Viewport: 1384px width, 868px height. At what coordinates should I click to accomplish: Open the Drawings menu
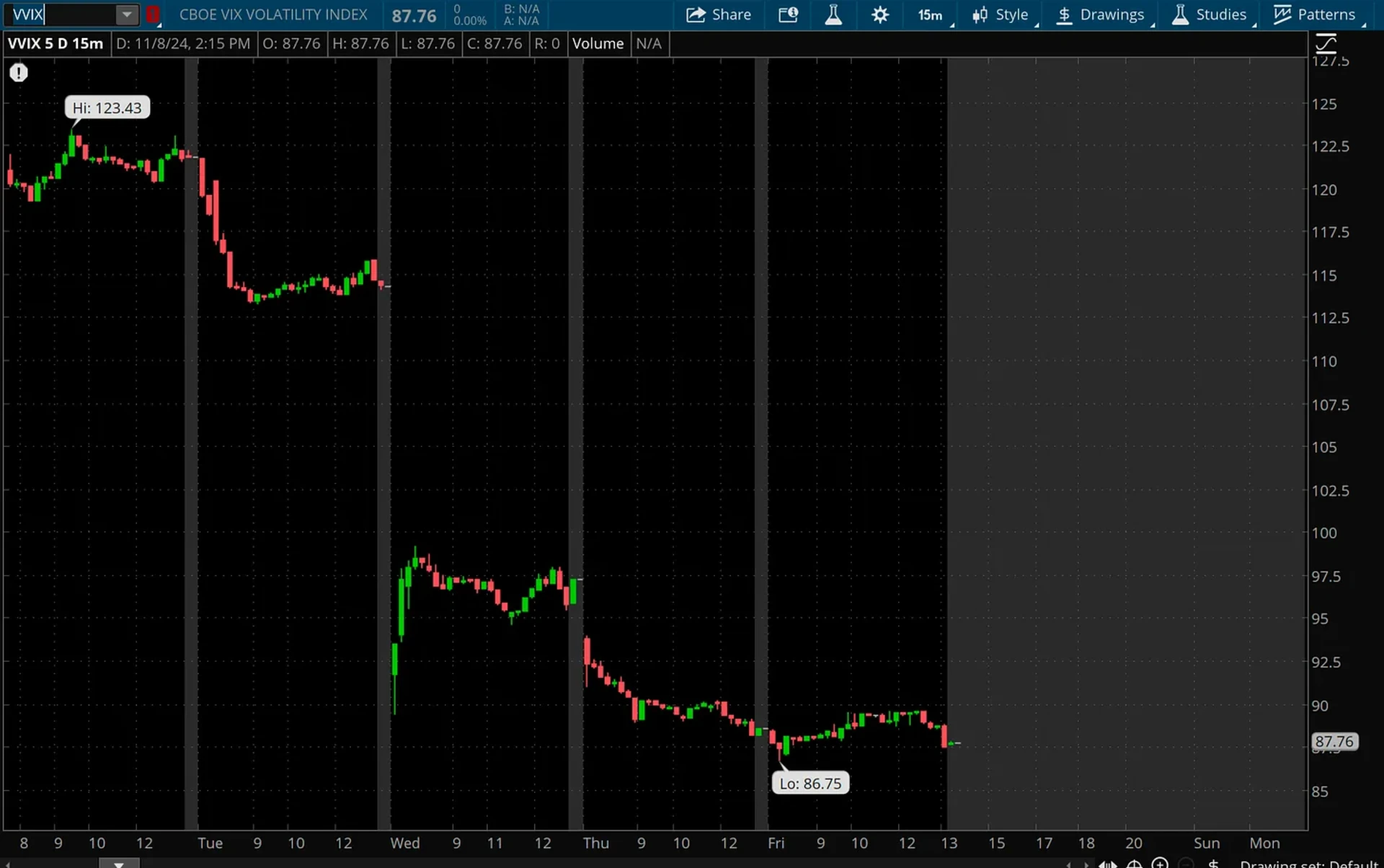(1101, 14)
